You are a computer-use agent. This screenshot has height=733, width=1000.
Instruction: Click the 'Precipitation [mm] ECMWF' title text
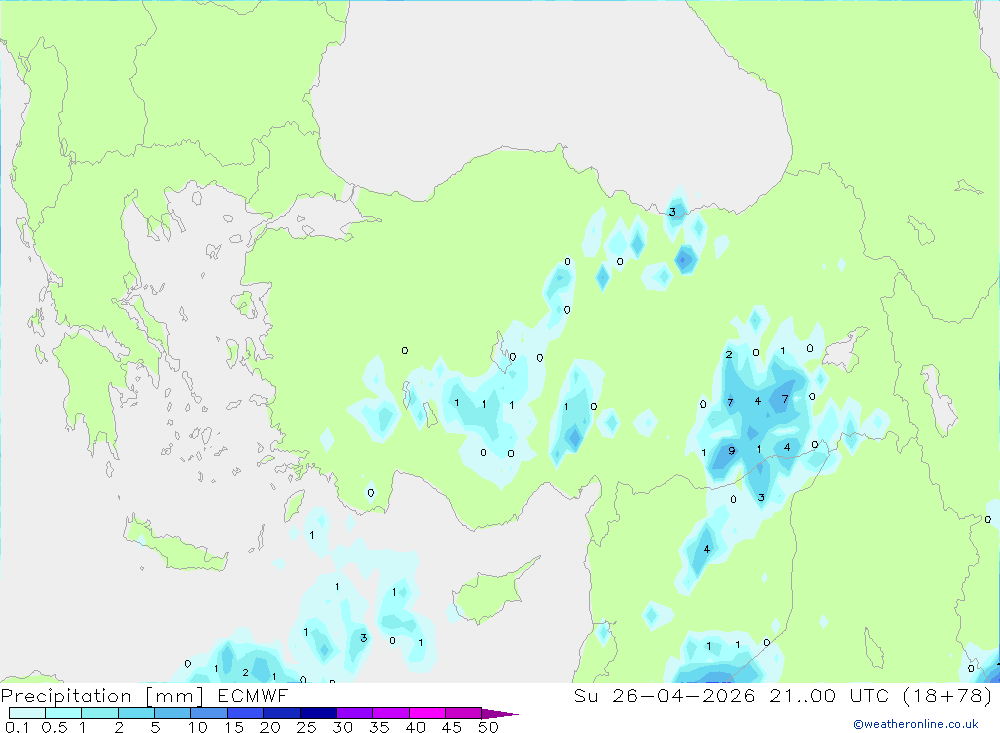pos(144,695)
